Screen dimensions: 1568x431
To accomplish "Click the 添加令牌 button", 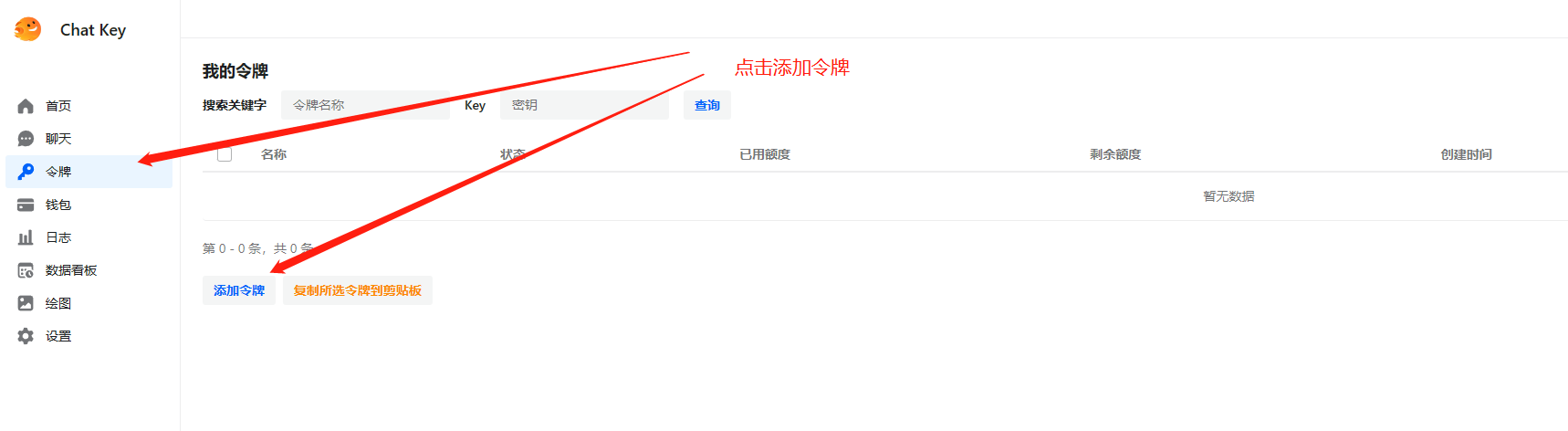I will pyautogui.click(x=239, y=290).
